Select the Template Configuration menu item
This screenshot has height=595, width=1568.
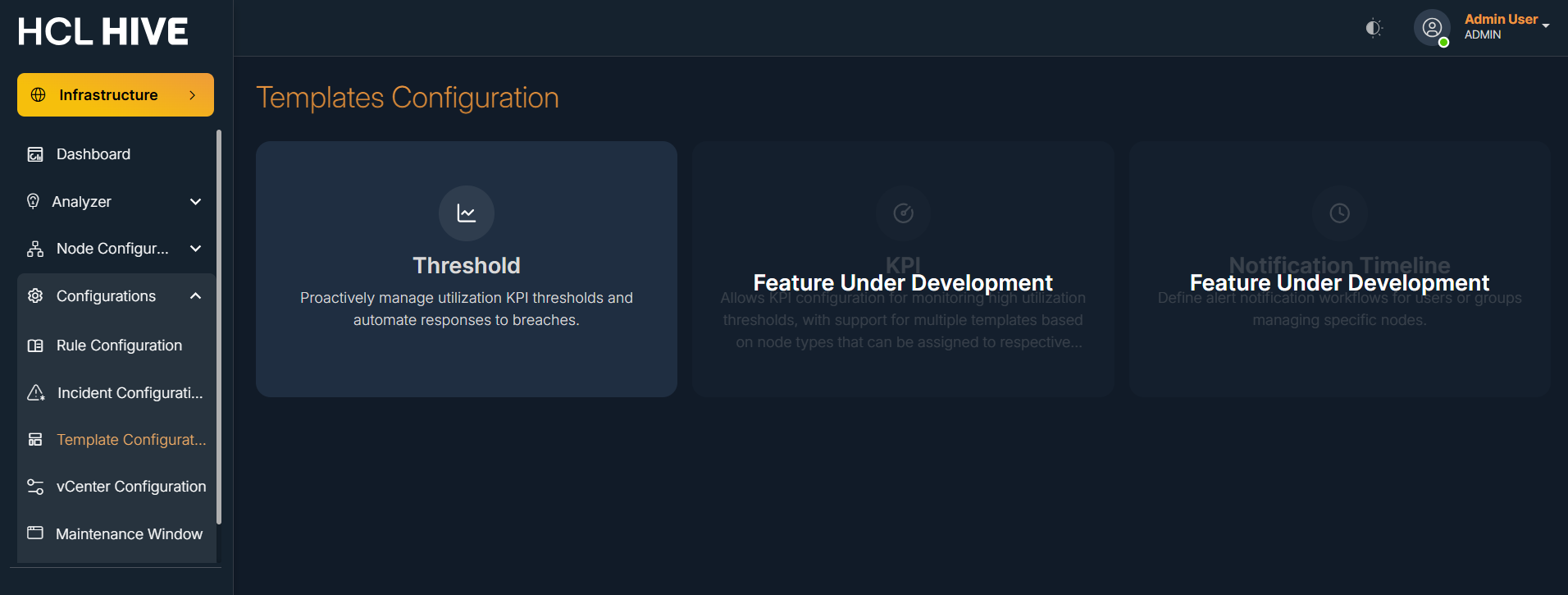point(130,440)
